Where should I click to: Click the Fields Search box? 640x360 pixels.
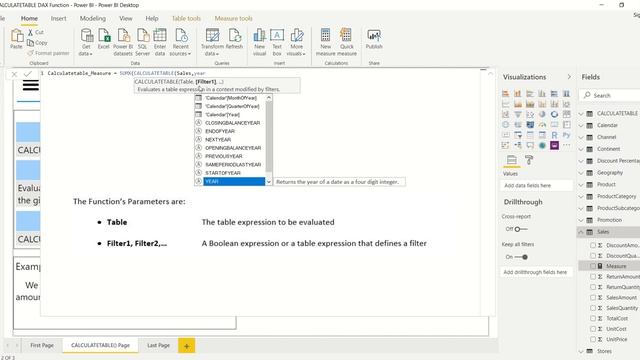point(610,95)
